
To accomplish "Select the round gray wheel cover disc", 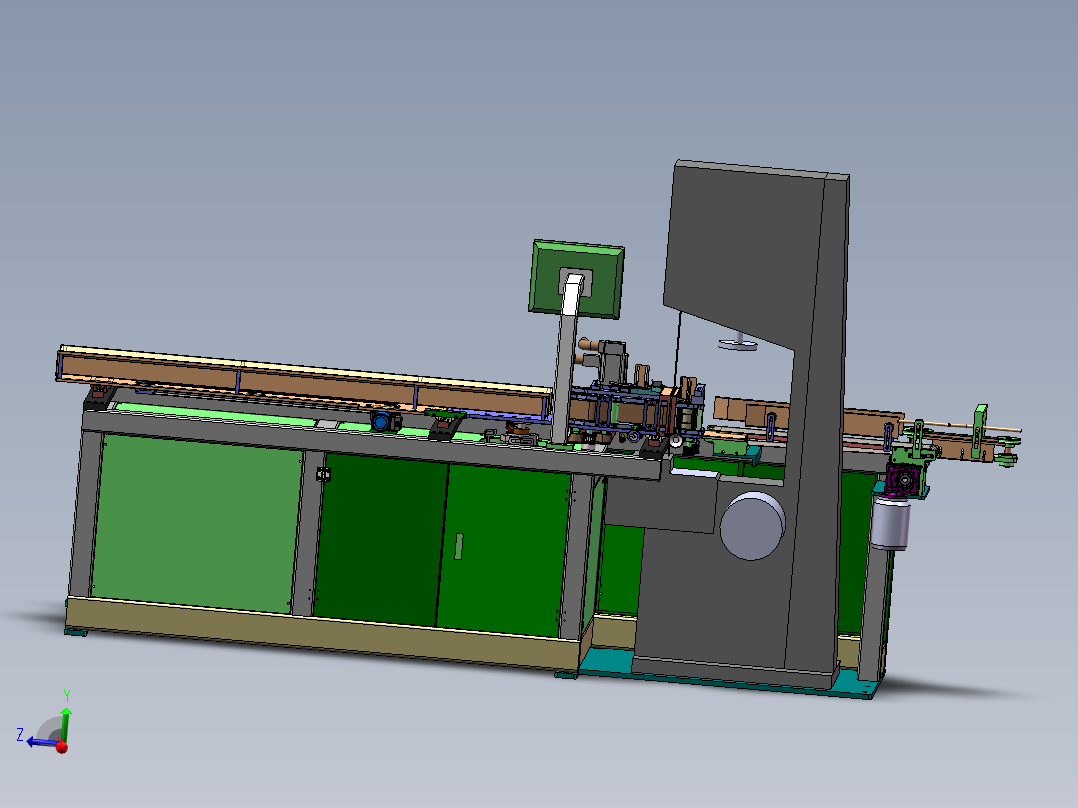I will 752,526.
